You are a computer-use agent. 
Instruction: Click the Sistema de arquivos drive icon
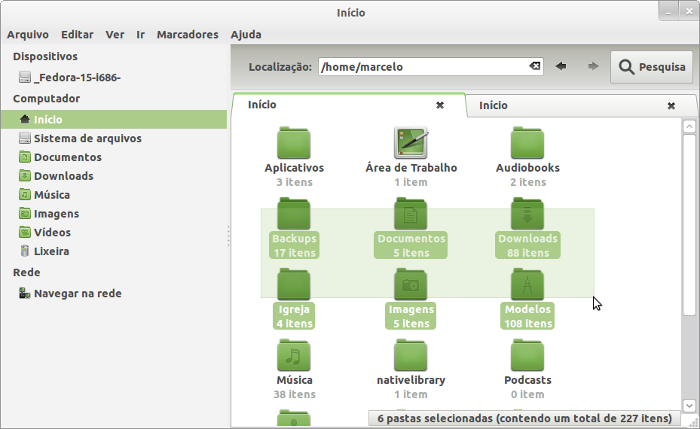(25, 138)
